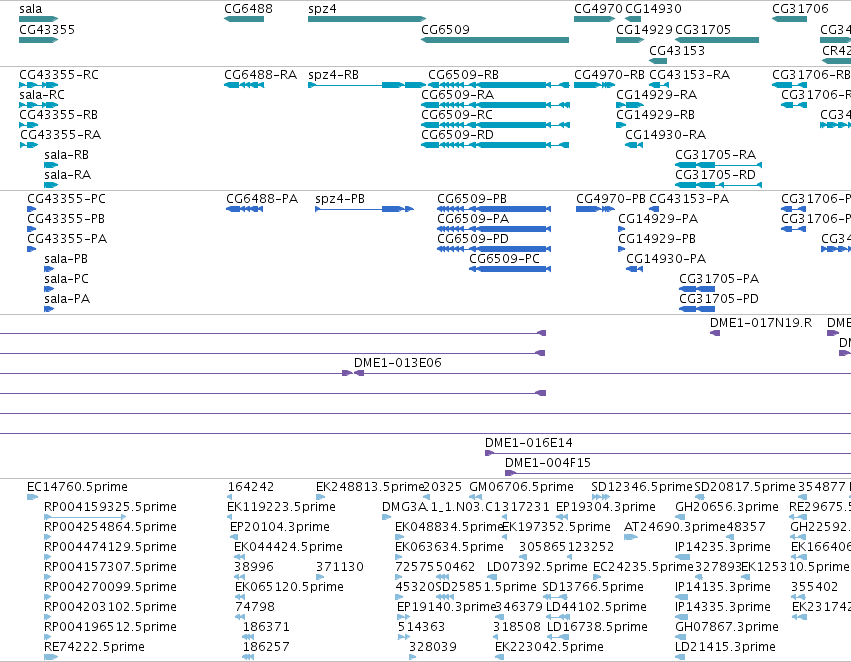Select EST GM06706.5prime
The height and width of the screenshot is (662, 851).
coord(475,497)
